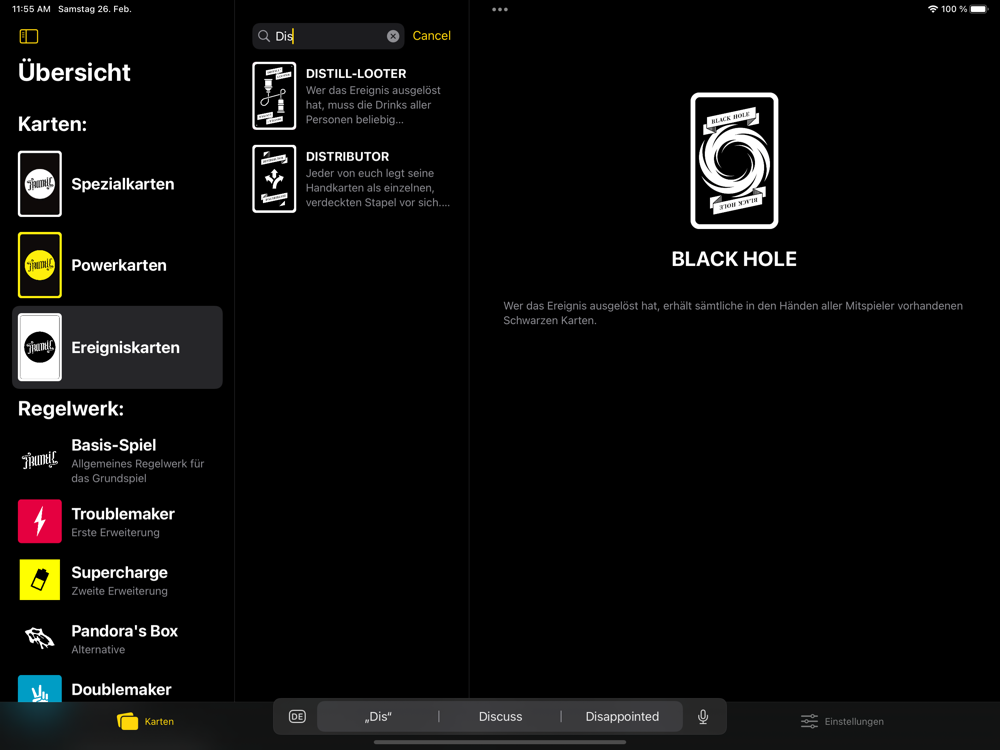The height and width of the screenshot is (750, 1000).
Task: Click the Erste Erweiterung subtitle
Action: click(x=115, y=533)
